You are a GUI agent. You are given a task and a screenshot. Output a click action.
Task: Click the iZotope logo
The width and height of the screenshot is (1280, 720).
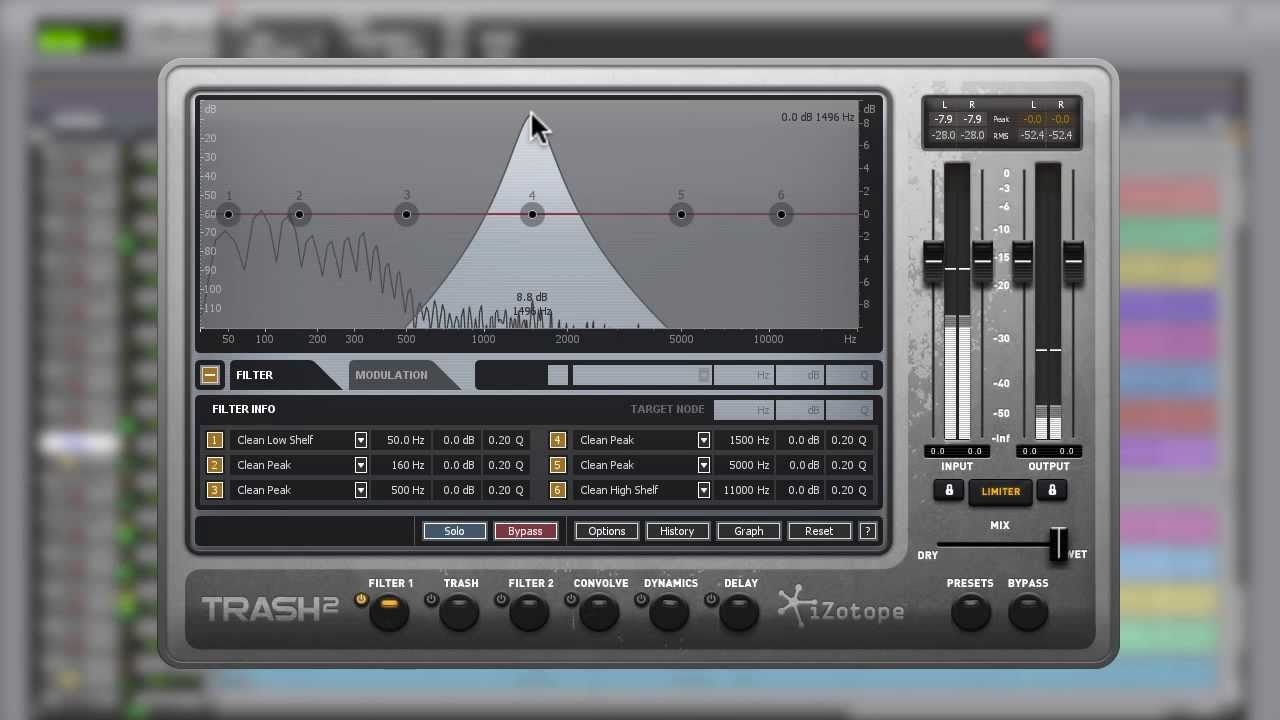point(842,609)
